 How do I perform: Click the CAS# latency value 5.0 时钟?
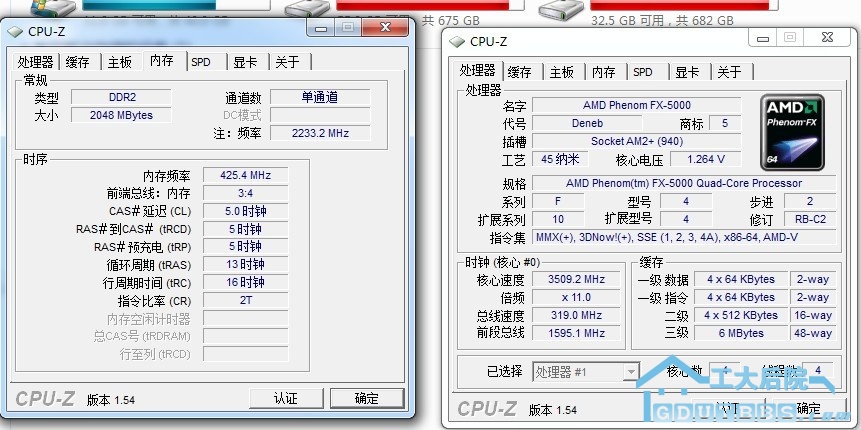point(245,211)
